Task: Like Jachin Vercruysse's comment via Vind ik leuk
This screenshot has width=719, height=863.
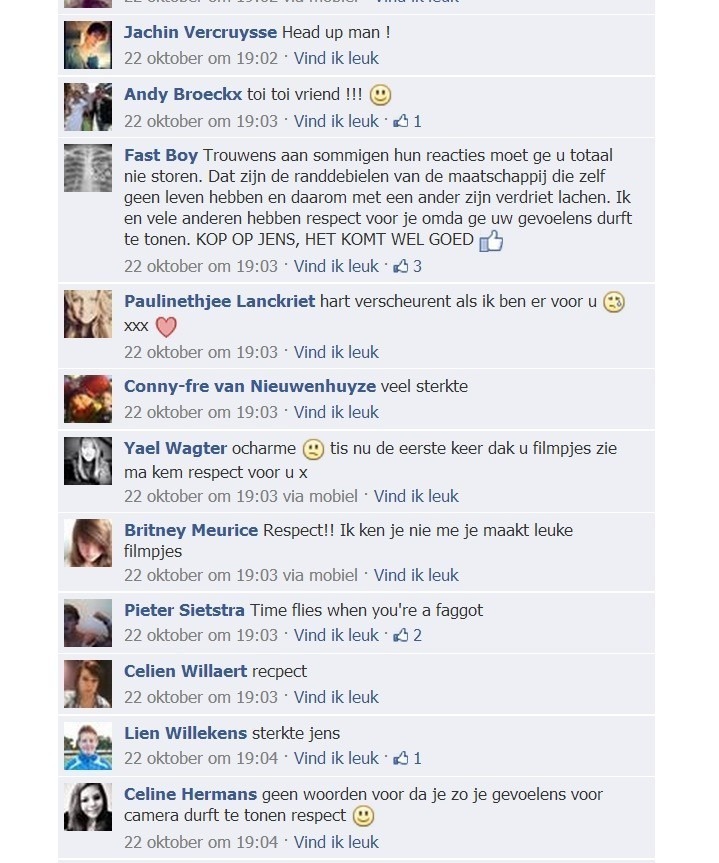Action: point(336,58)
